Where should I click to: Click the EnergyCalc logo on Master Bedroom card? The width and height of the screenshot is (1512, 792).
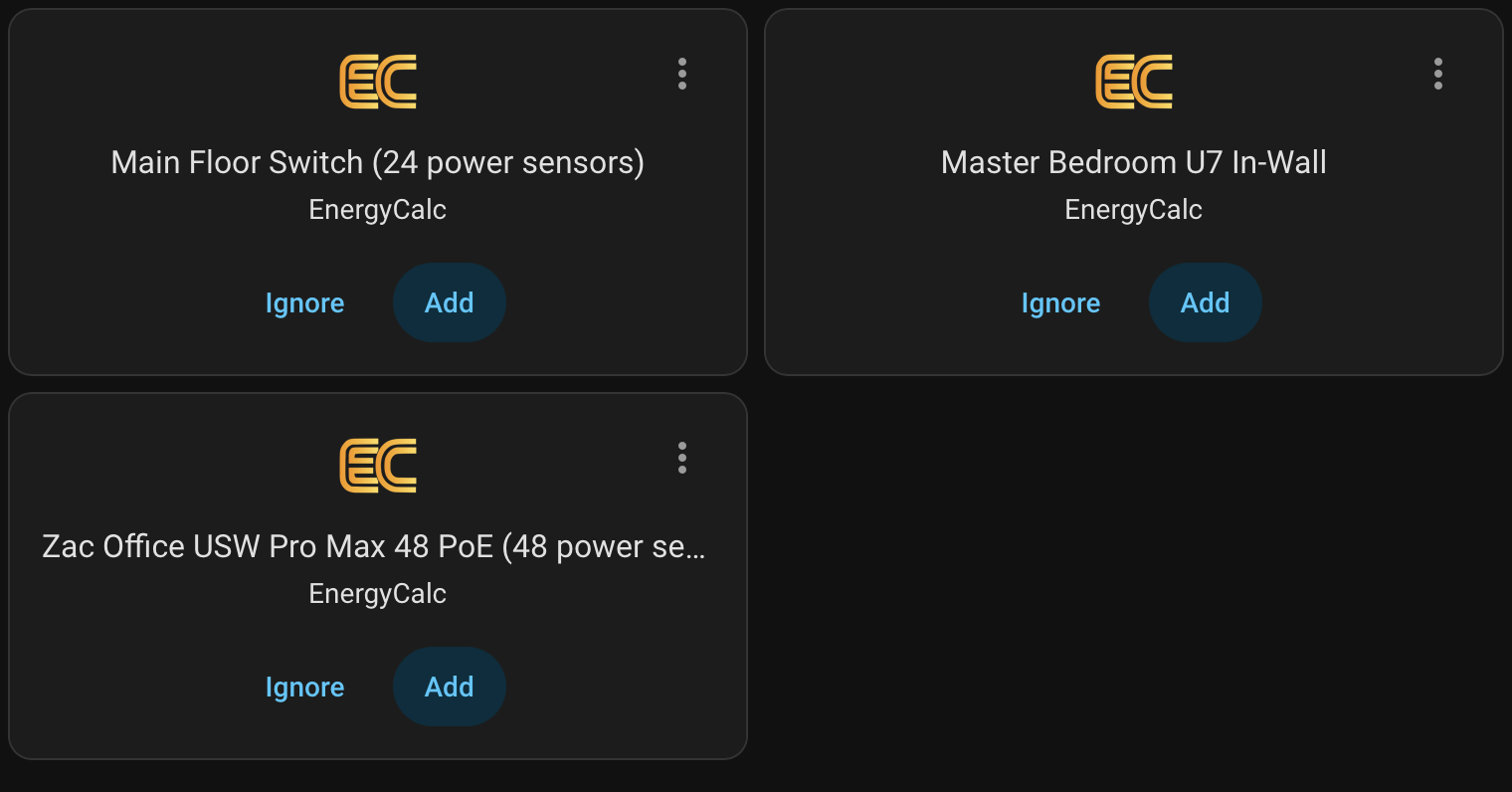point(1134,82)
